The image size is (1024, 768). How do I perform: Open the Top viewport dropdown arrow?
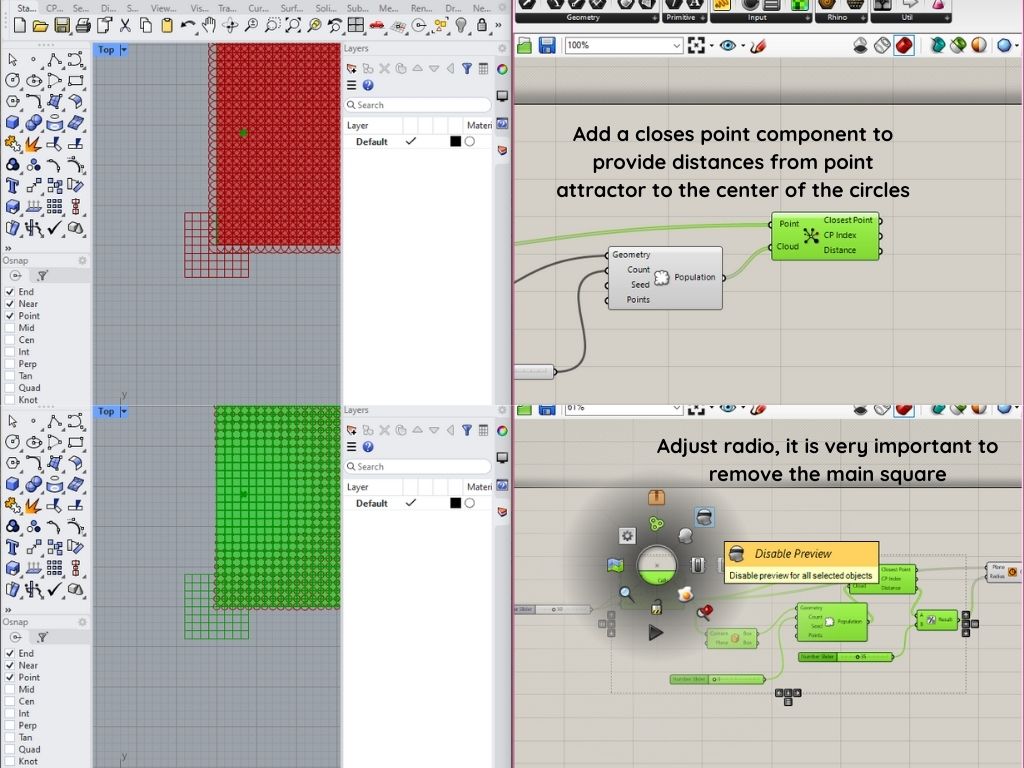coord(123,50)
